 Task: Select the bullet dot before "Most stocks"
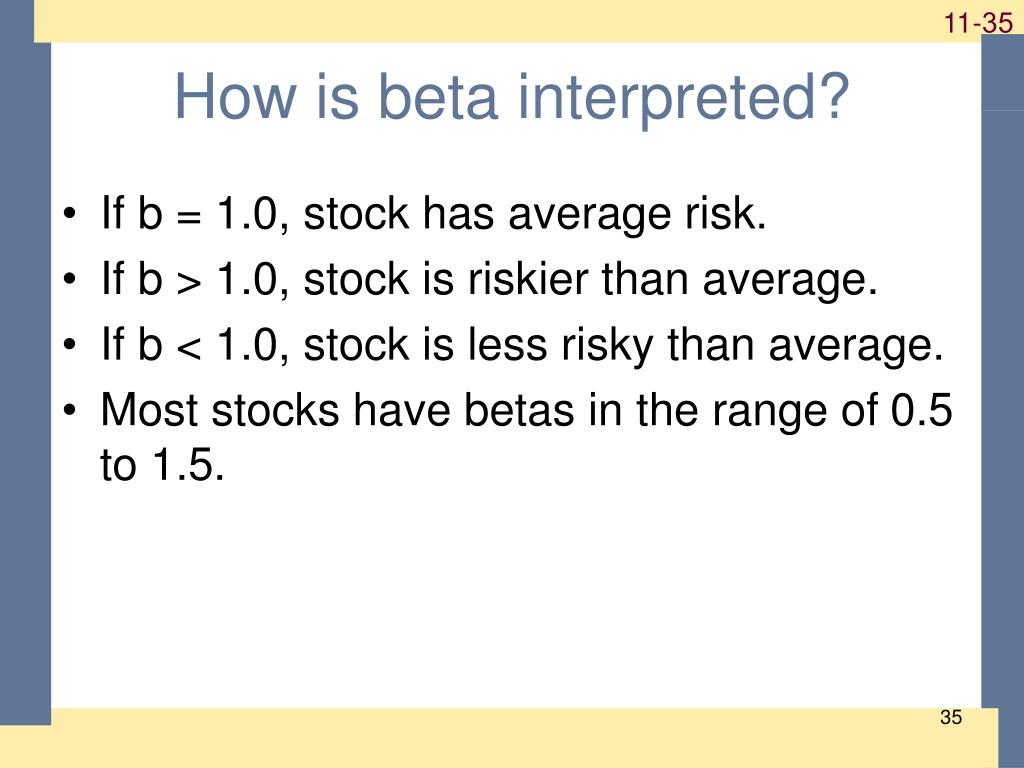(70, 411)
